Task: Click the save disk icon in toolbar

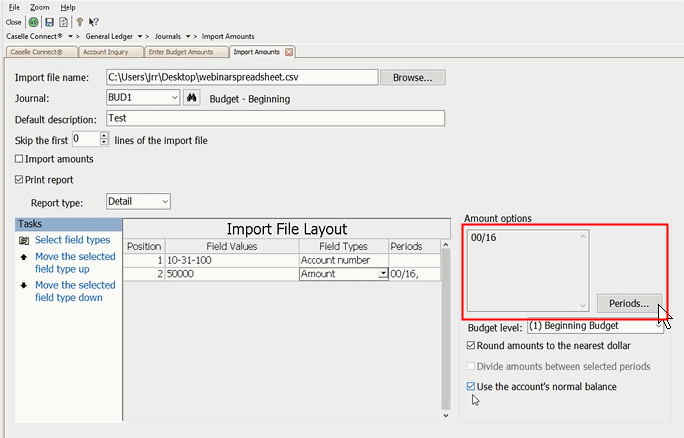Action: point(49,22)
